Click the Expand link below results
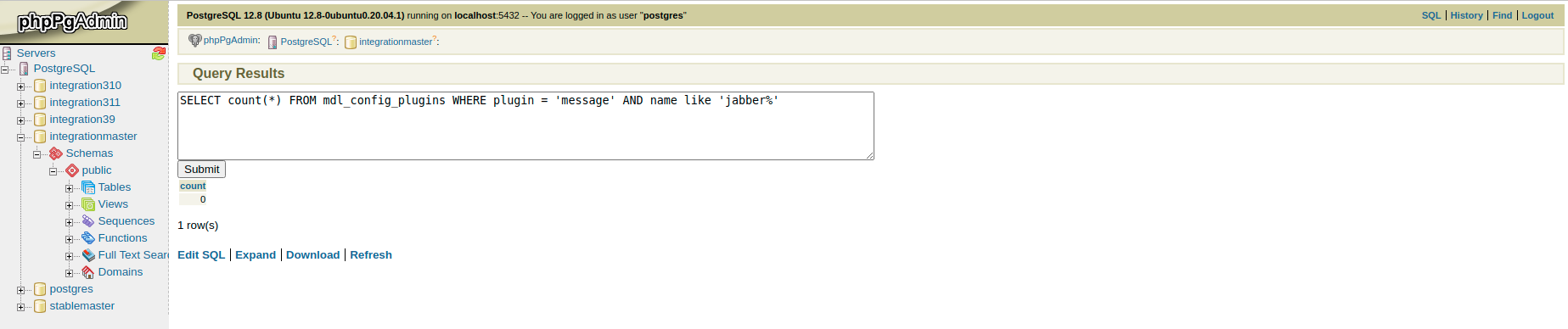The height and width of the screenshot is (329, 1568). 256,255
